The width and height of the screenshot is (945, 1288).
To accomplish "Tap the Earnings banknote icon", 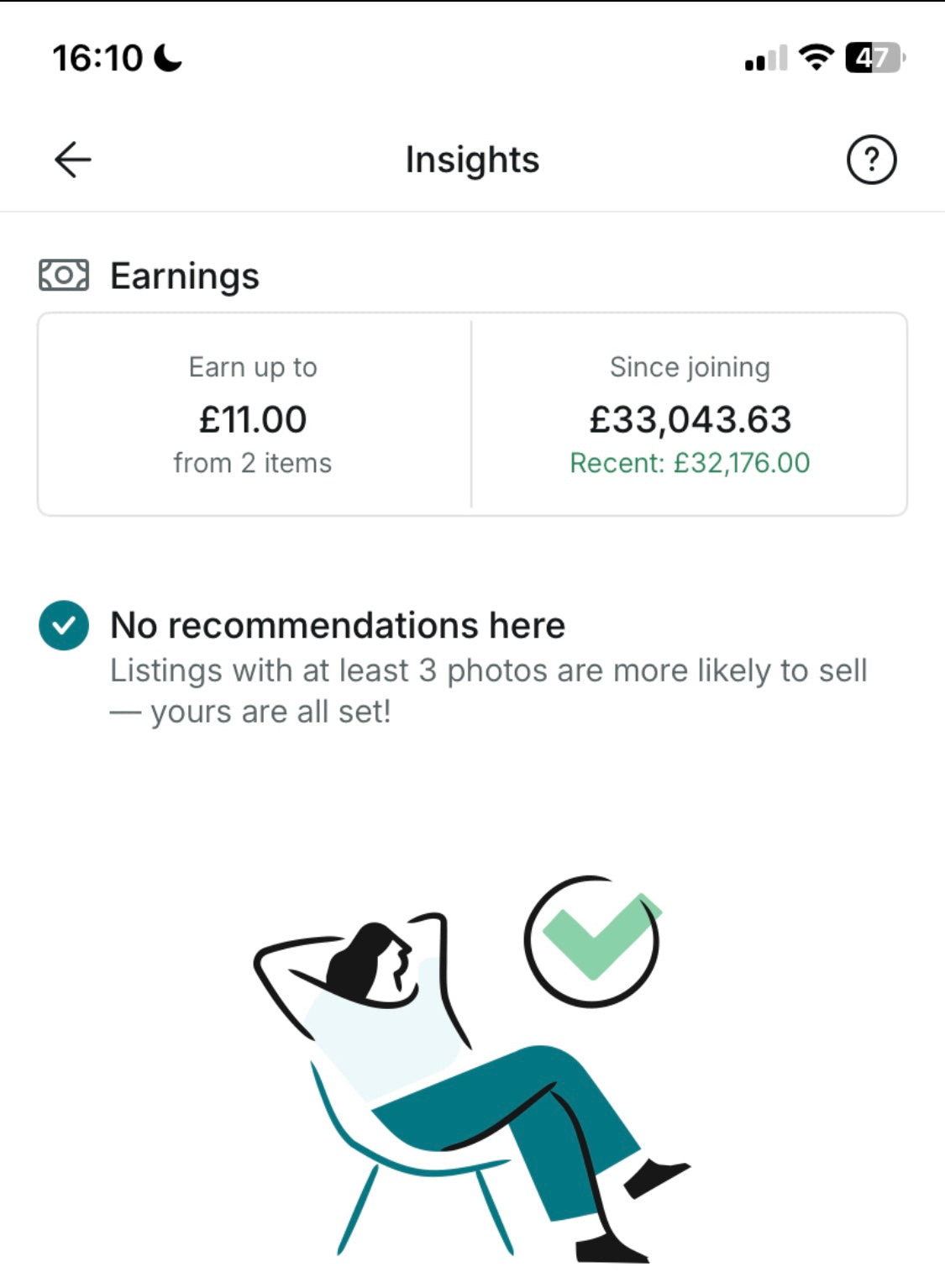I will tap(64, 276).
